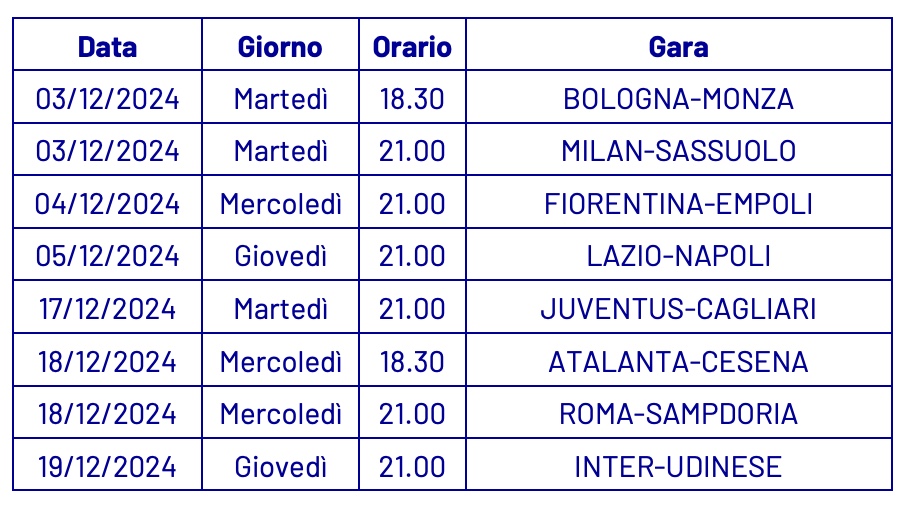920x506 pixels.
Task: Select the LAZIO-NAPOLI match cell
Action: coord(678,256)
